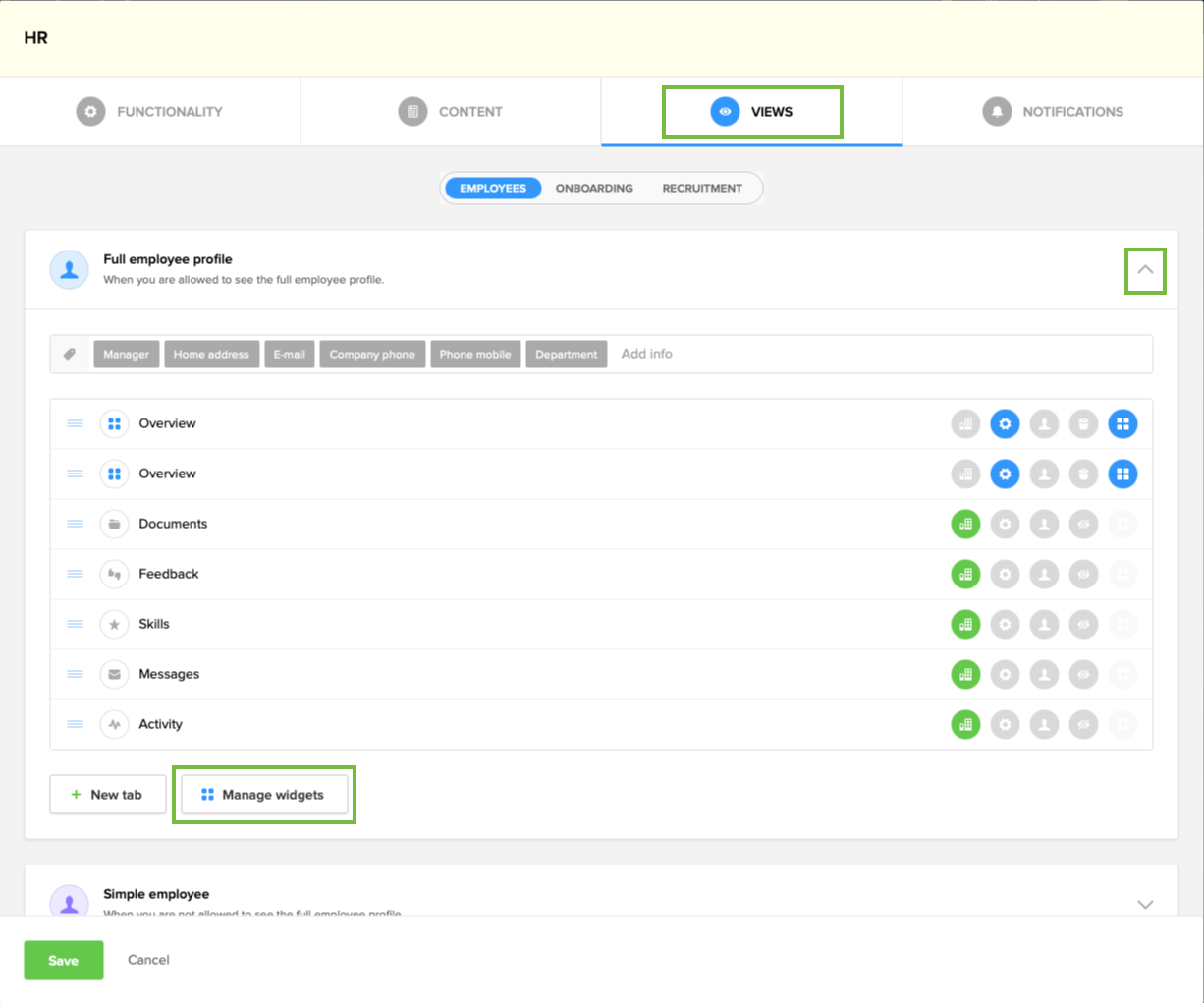Toggle the hidden eye icon in the Feedback row
The image size is (1204, 1003).
[x=1083, y=575]
